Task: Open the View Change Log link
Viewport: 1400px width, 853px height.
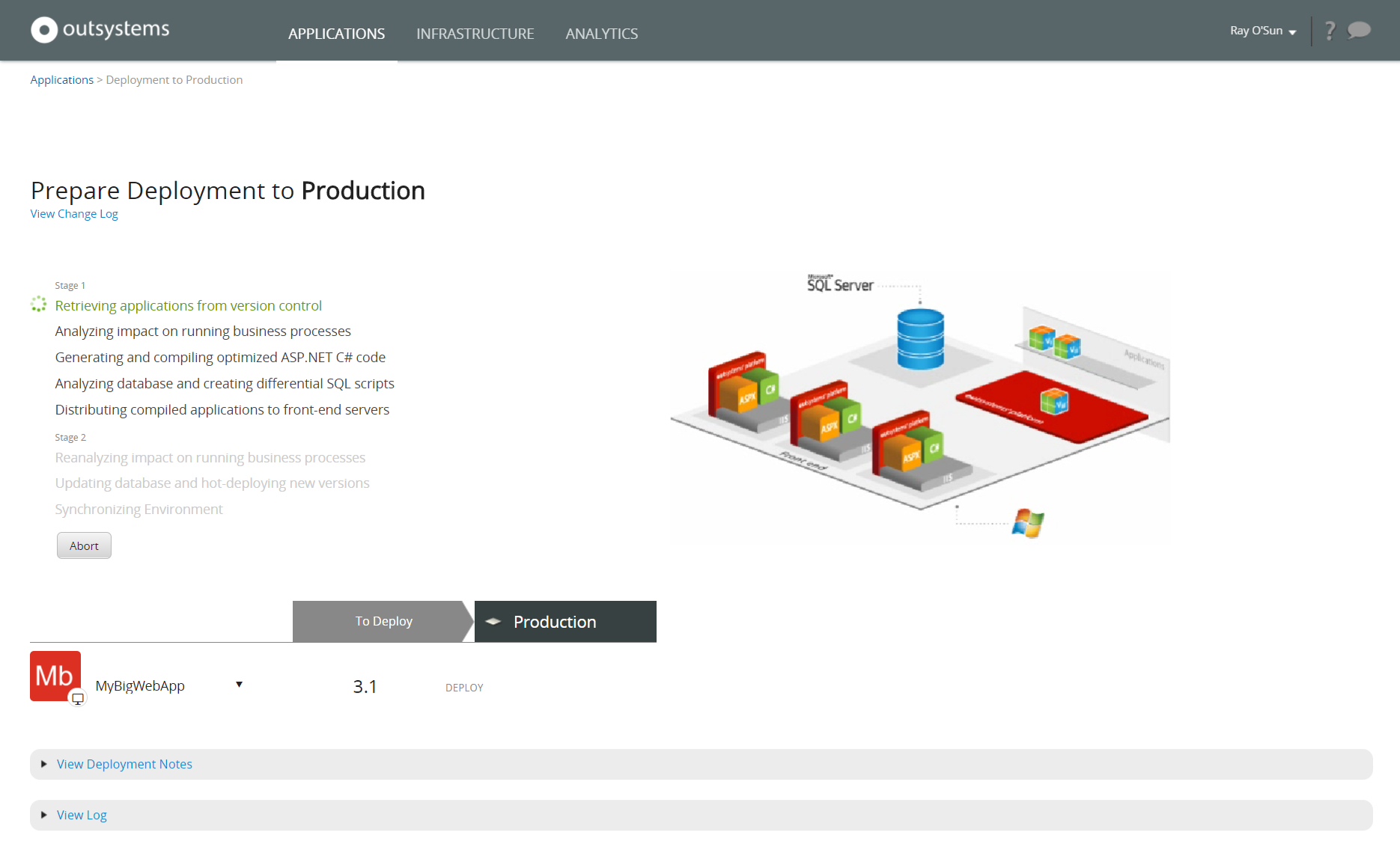Action: pos(73,214)
